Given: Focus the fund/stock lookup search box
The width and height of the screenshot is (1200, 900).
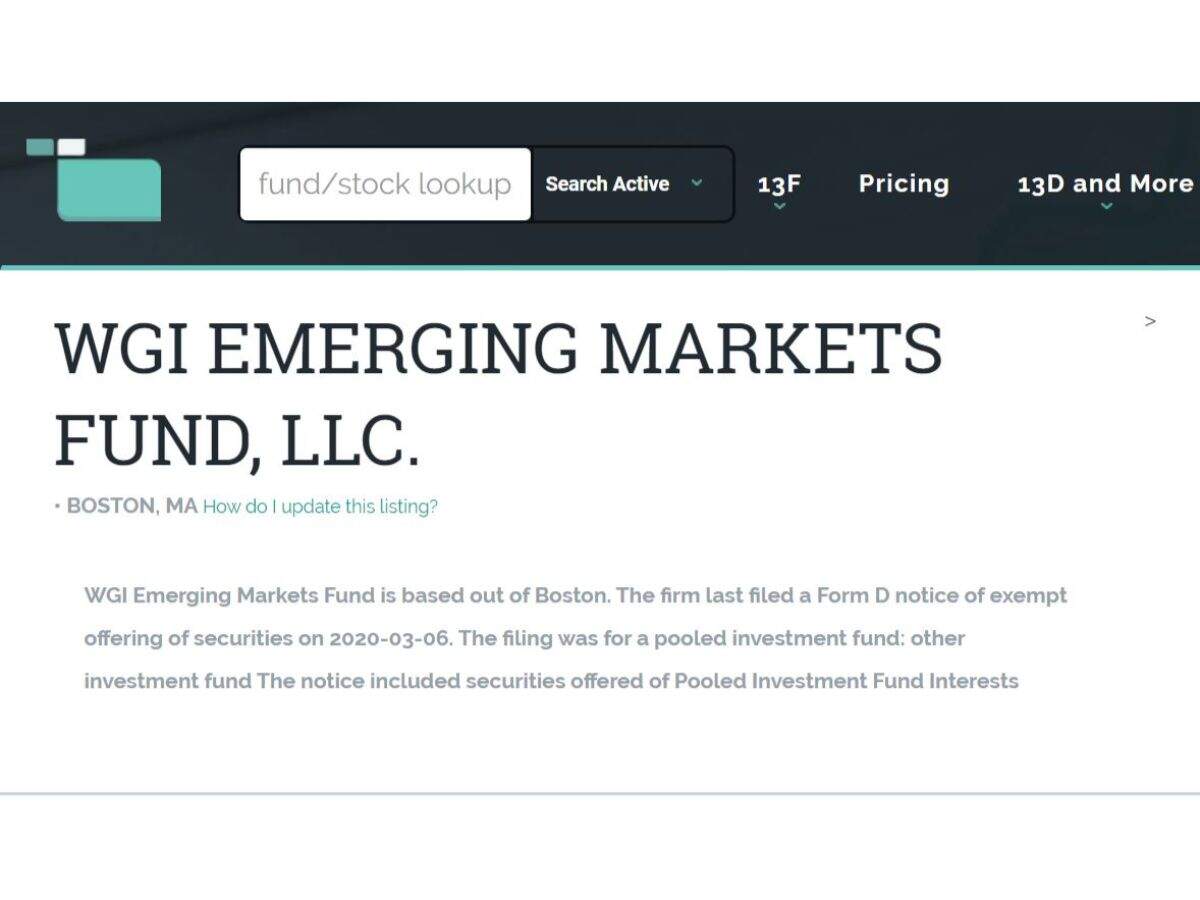Looking at the screenshot, I should (x=385, y=184).
